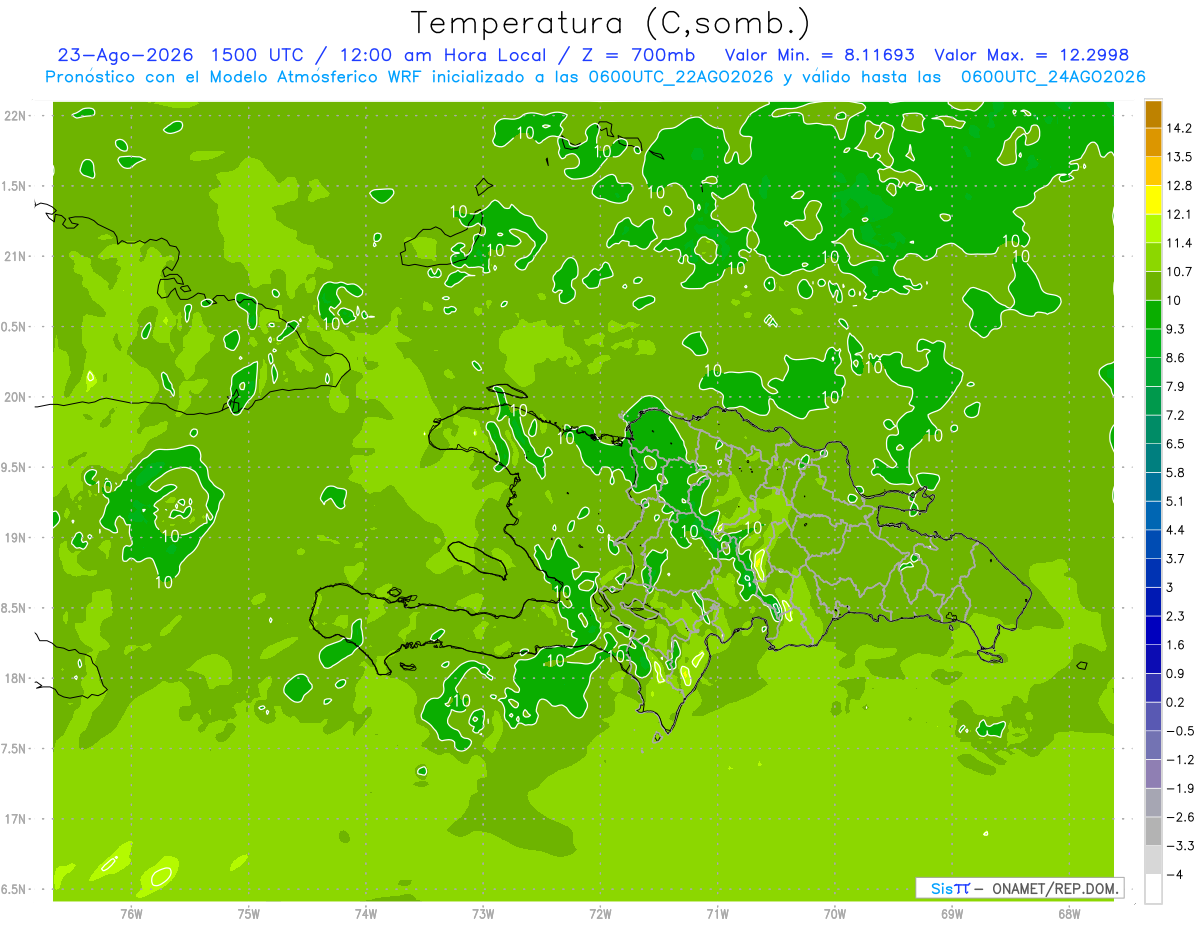The width and height of the screenshot is (1200, 927).
Task: Click the '68W' longitude label
Action: tap(1069, 914)
